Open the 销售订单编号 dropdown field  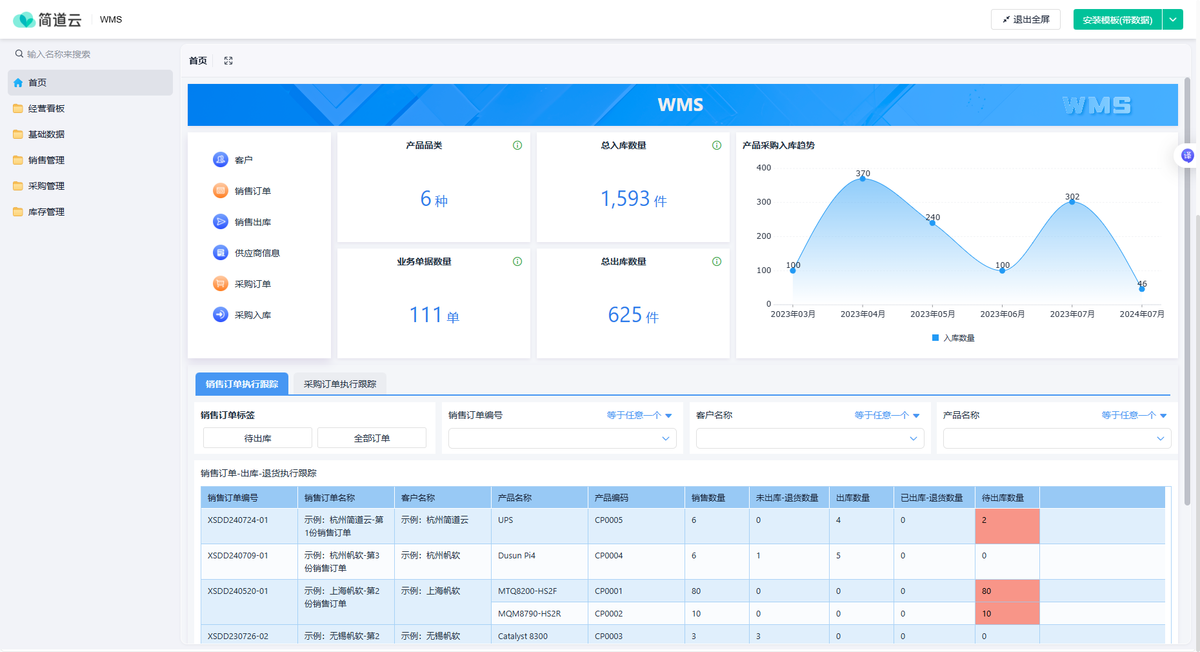click(x=562, y=438)
